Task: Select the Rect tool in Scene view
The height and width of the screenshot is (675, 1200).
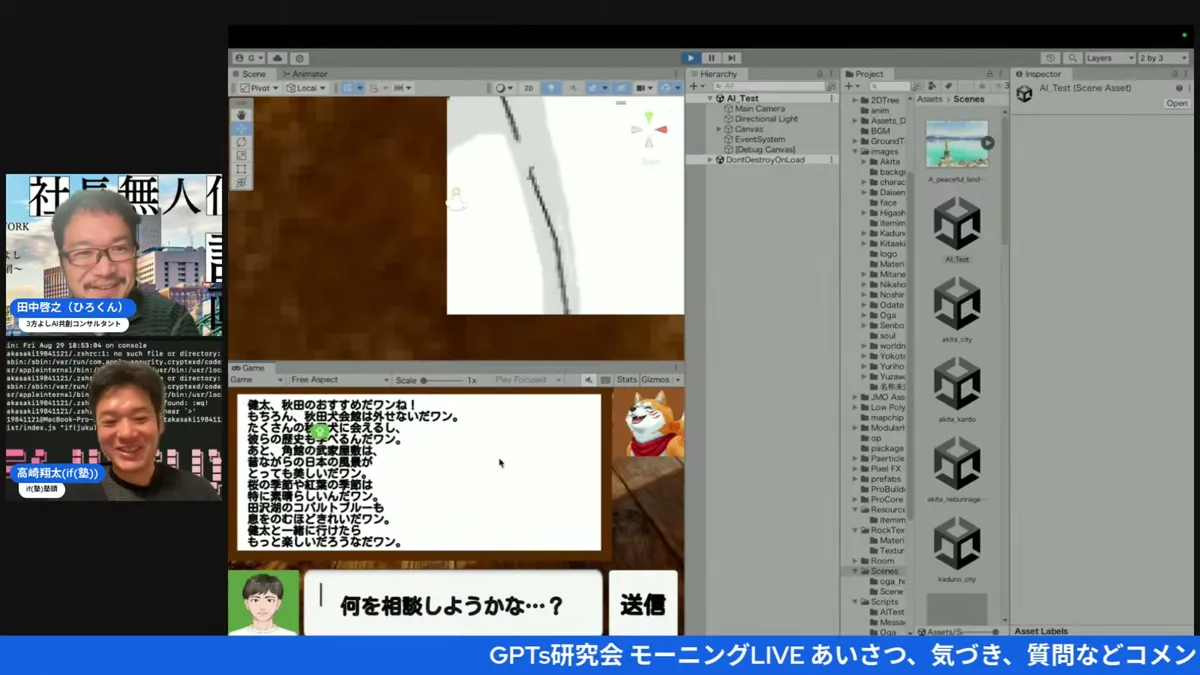Action: 241,170
